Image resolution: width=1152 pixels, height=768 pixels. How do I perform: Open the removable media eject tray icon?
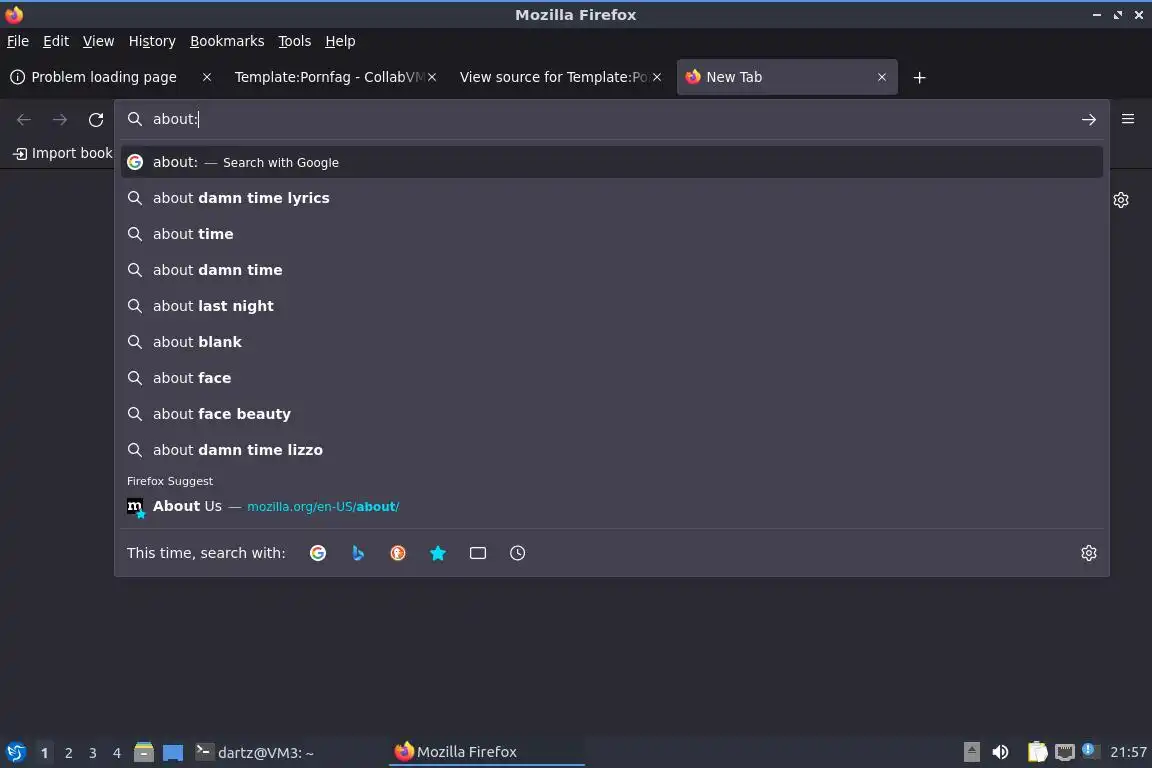971,752
